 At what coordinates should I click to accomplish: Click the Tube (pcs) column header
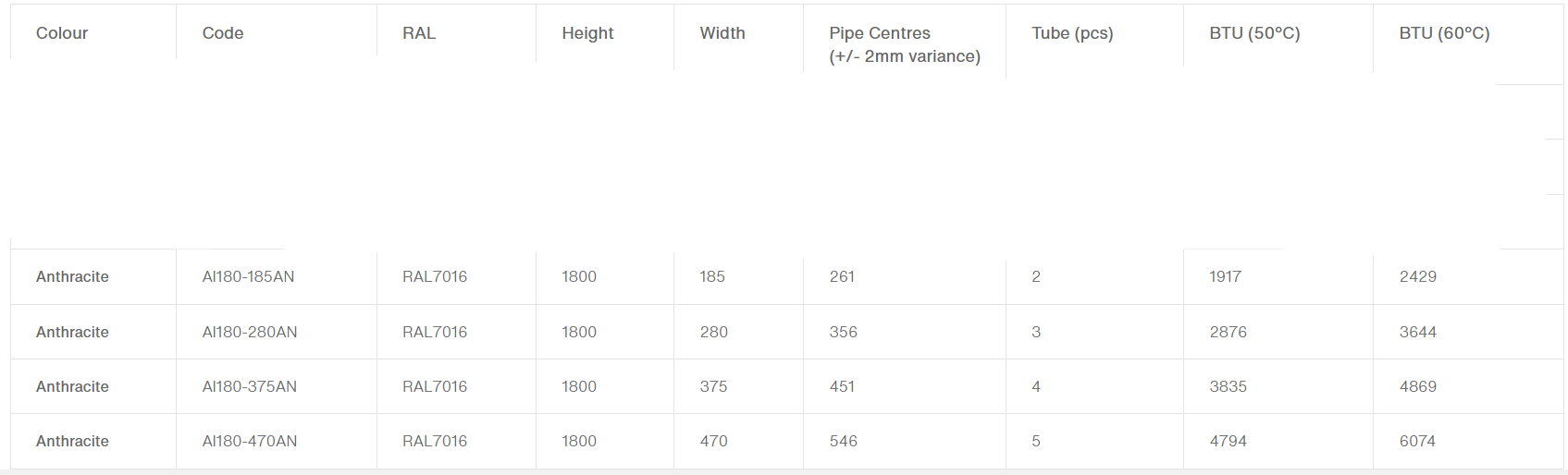click(1072, 33)
